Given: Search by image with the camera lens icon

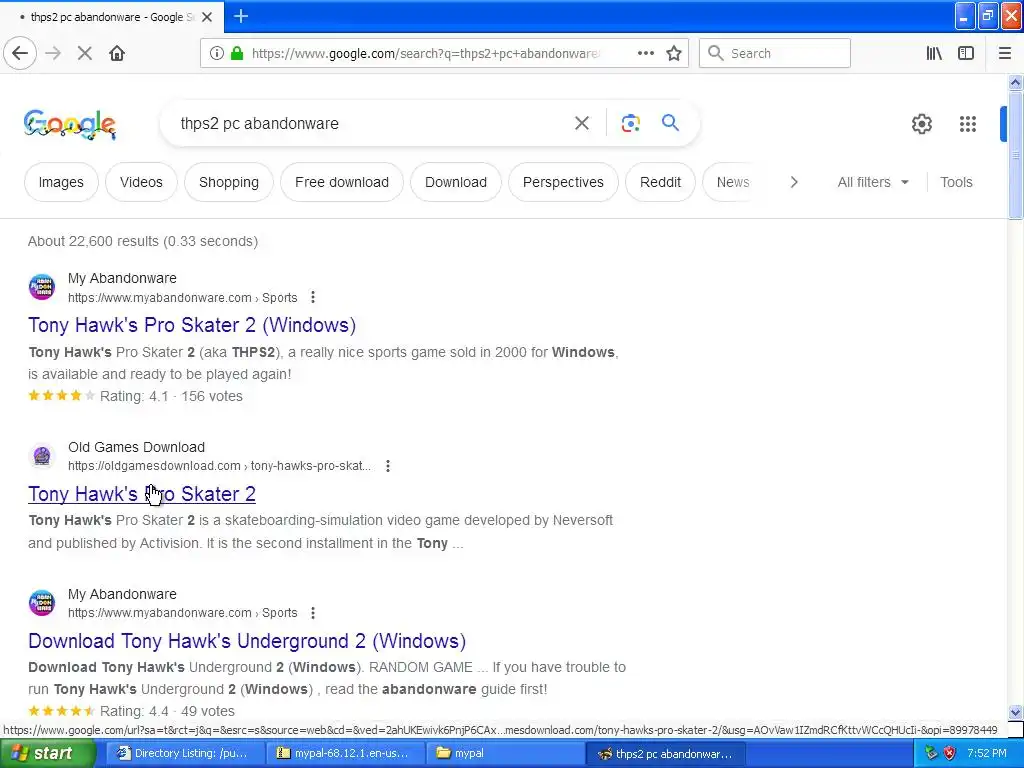Looking at the screenshot, I should tap(631, 123).
